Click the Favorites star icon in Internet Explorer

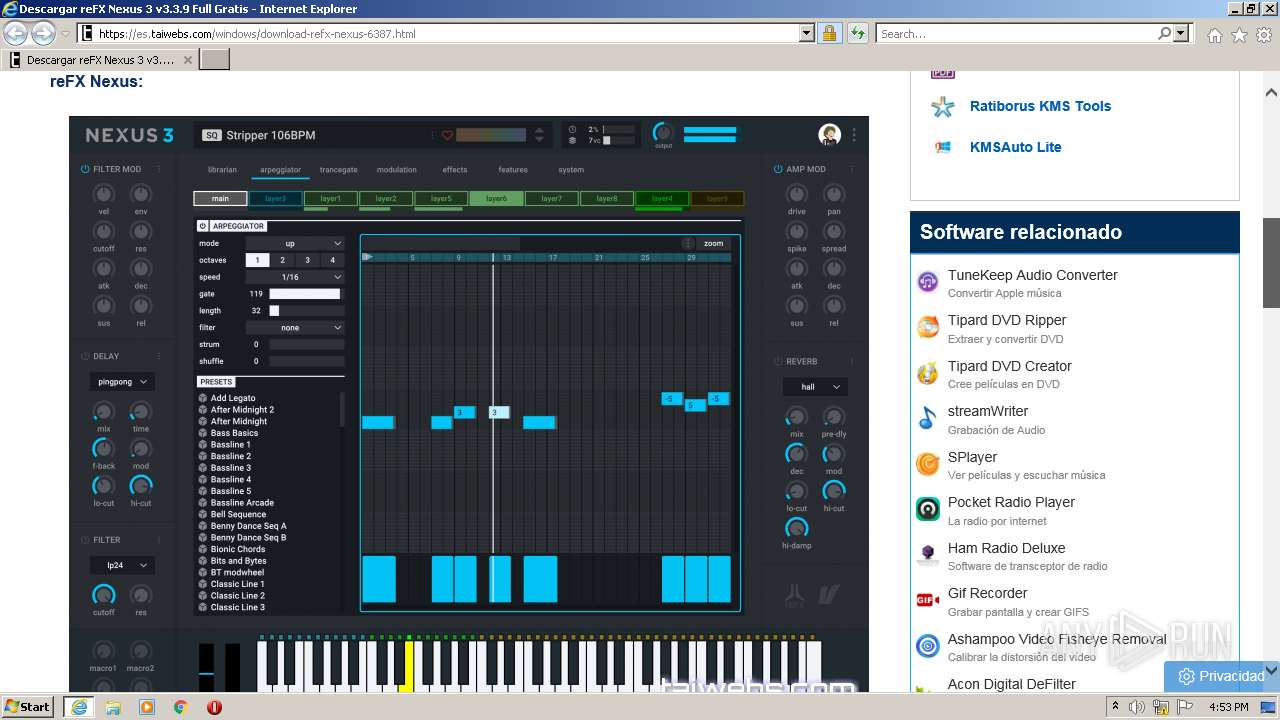(1239, 35)
